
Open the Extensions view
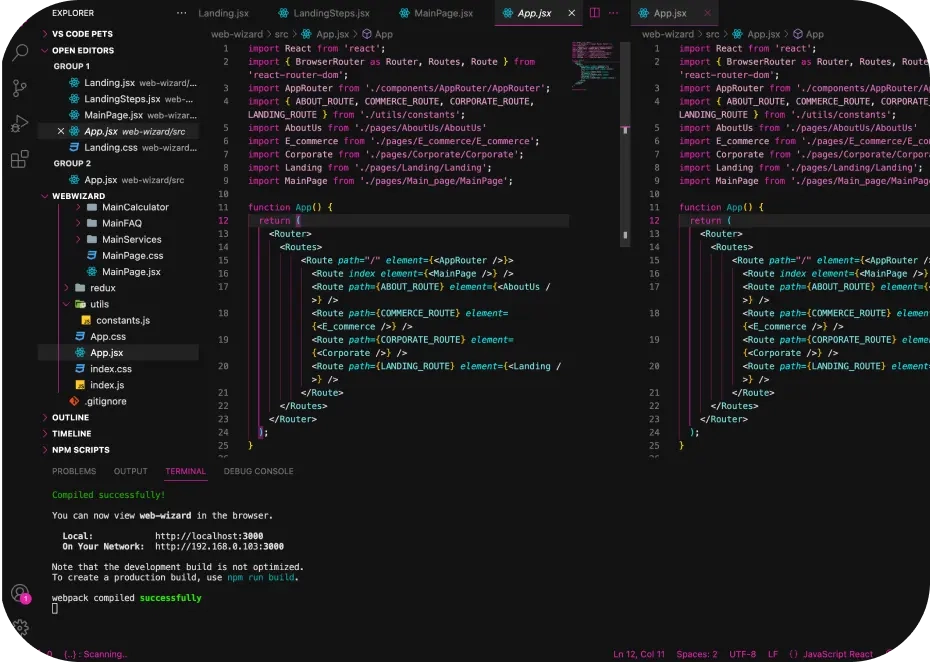(x=19, y=160)
